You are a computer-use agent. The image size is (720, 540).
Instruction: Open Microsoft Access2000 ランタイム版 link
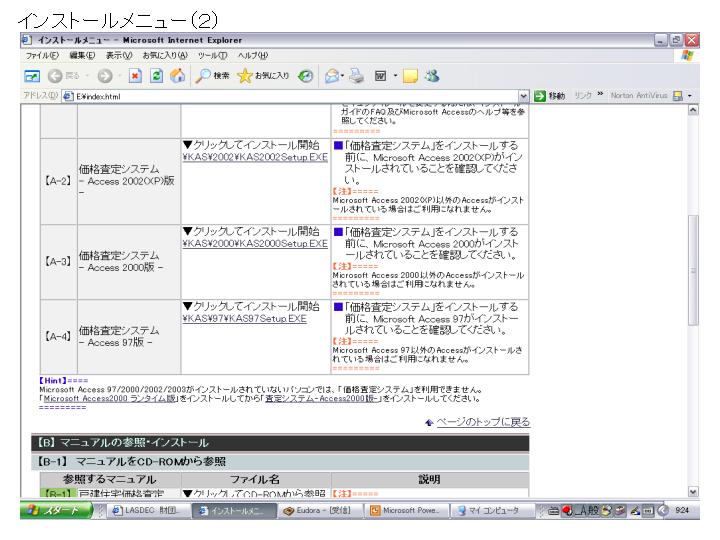(110, 399)
